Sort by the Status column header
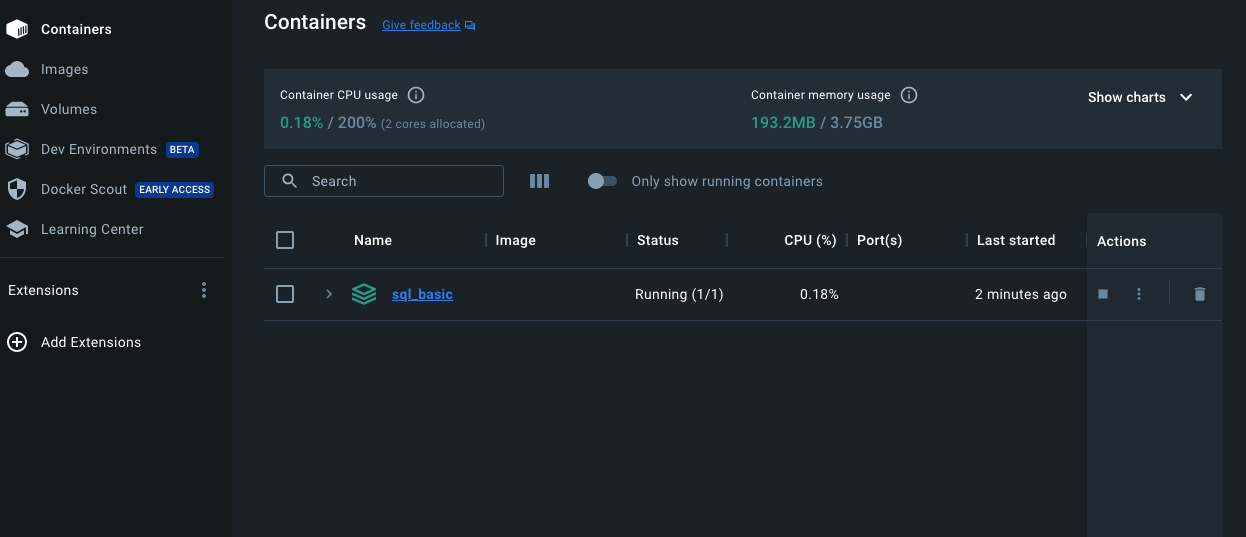This screenshot has height=537, width=1246. (x=658, y=240)
